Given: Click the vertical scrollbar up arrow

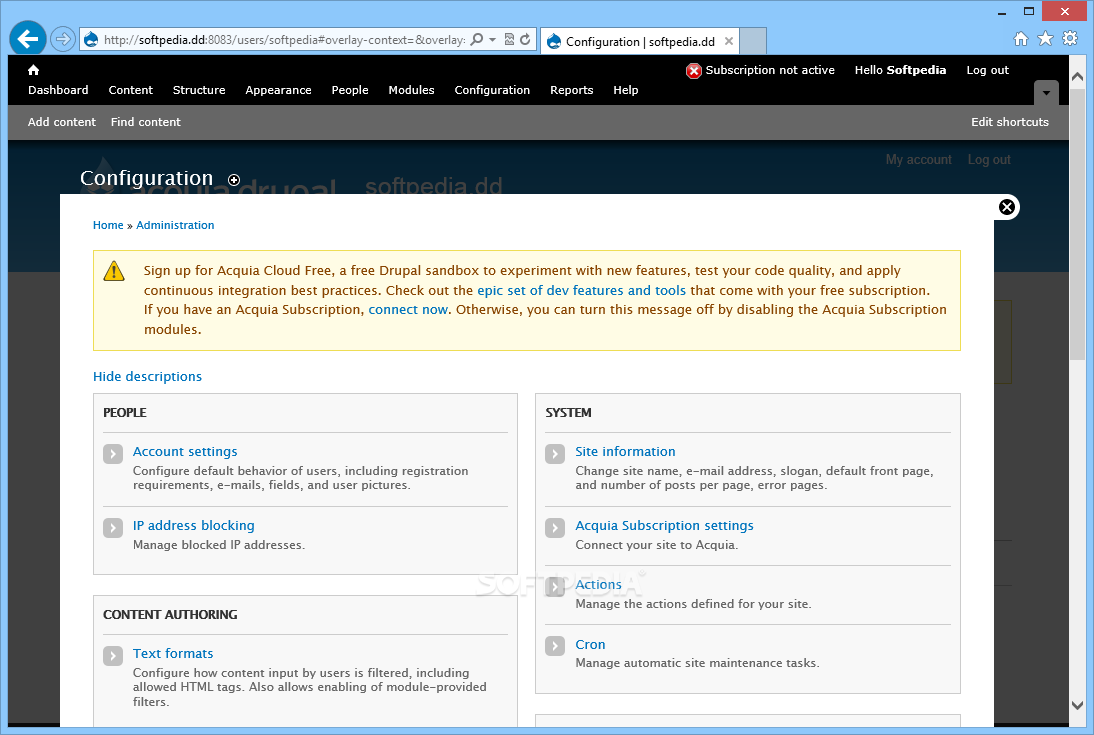Looking at the screenshot, I should point(1077,77).
